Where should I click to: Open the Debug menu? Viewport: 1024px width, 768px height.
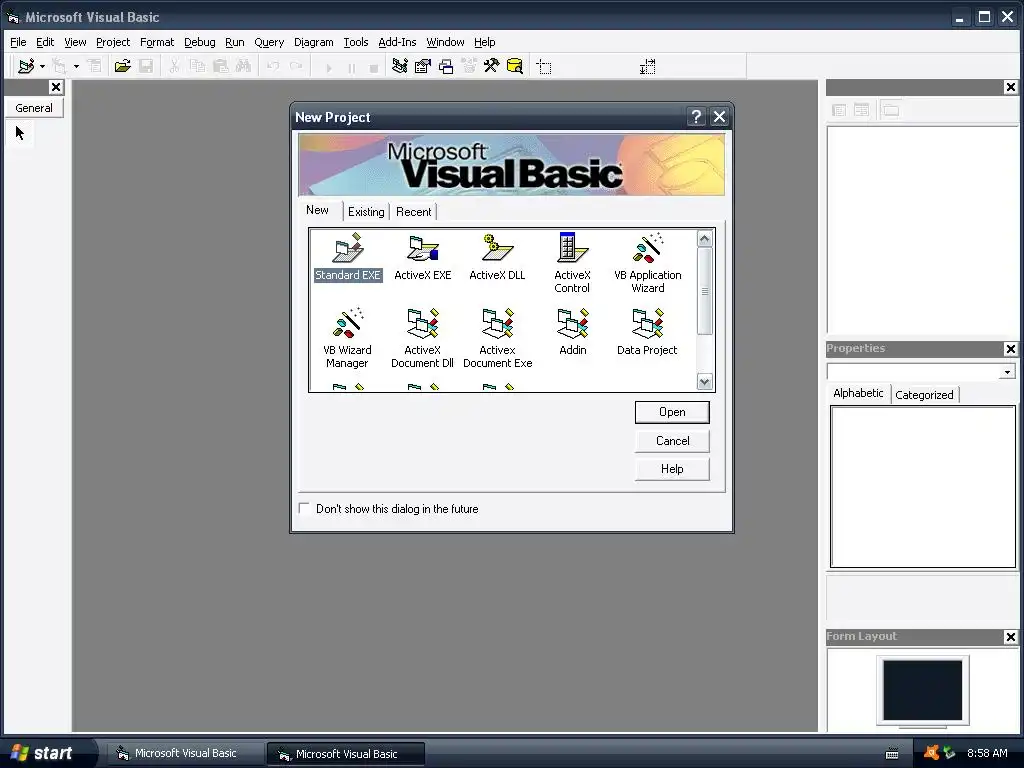[x=200, y=42]
